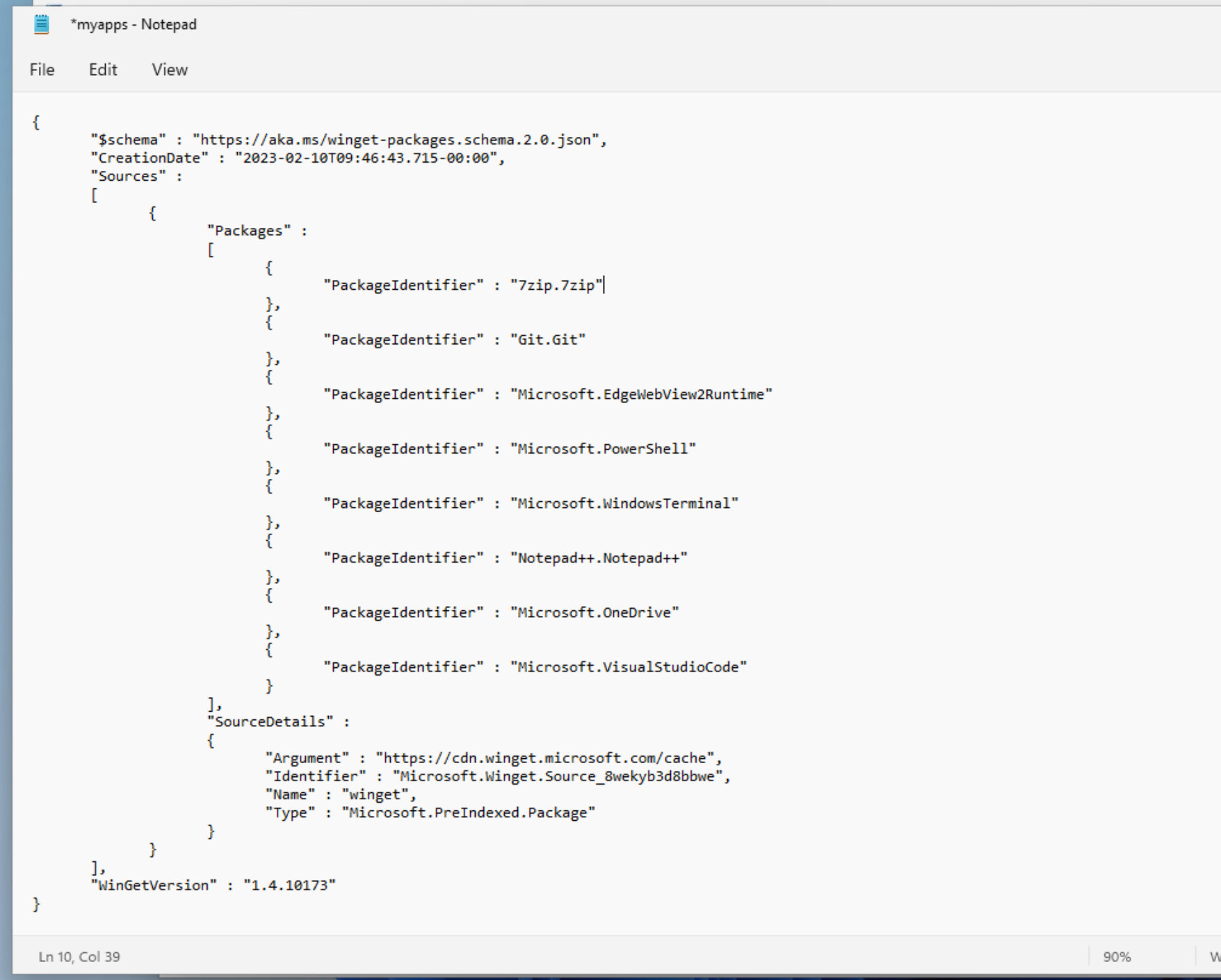Click the "Microsoft.VisualStudioCode" value
1221x980 pixels.
(629, 667)
